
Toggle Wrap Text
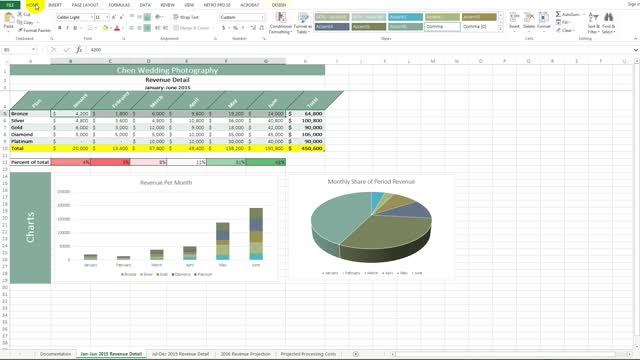[186, 17]
